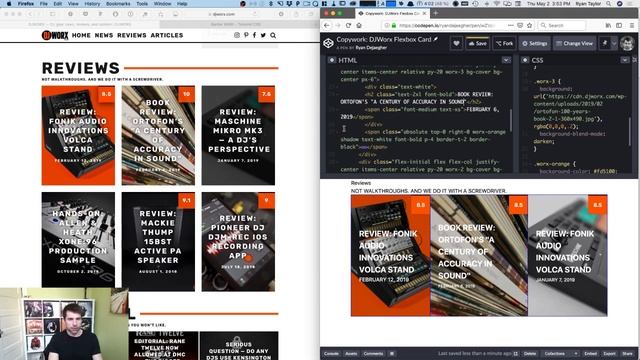
Task: Open the Twitter icon on DJWorx header
Action: point(263,35)
